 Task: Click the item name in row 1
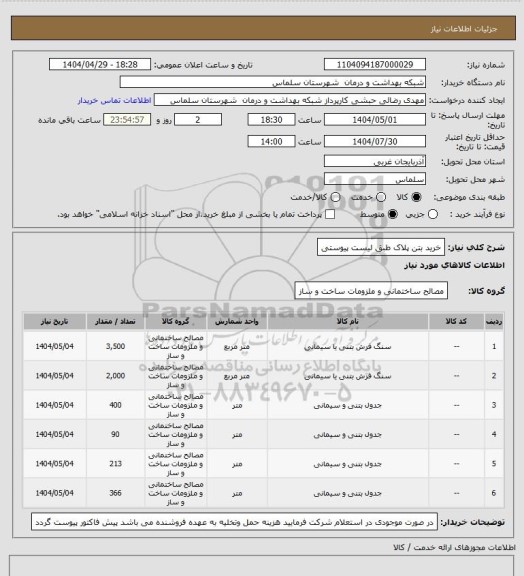click(348, 346)
